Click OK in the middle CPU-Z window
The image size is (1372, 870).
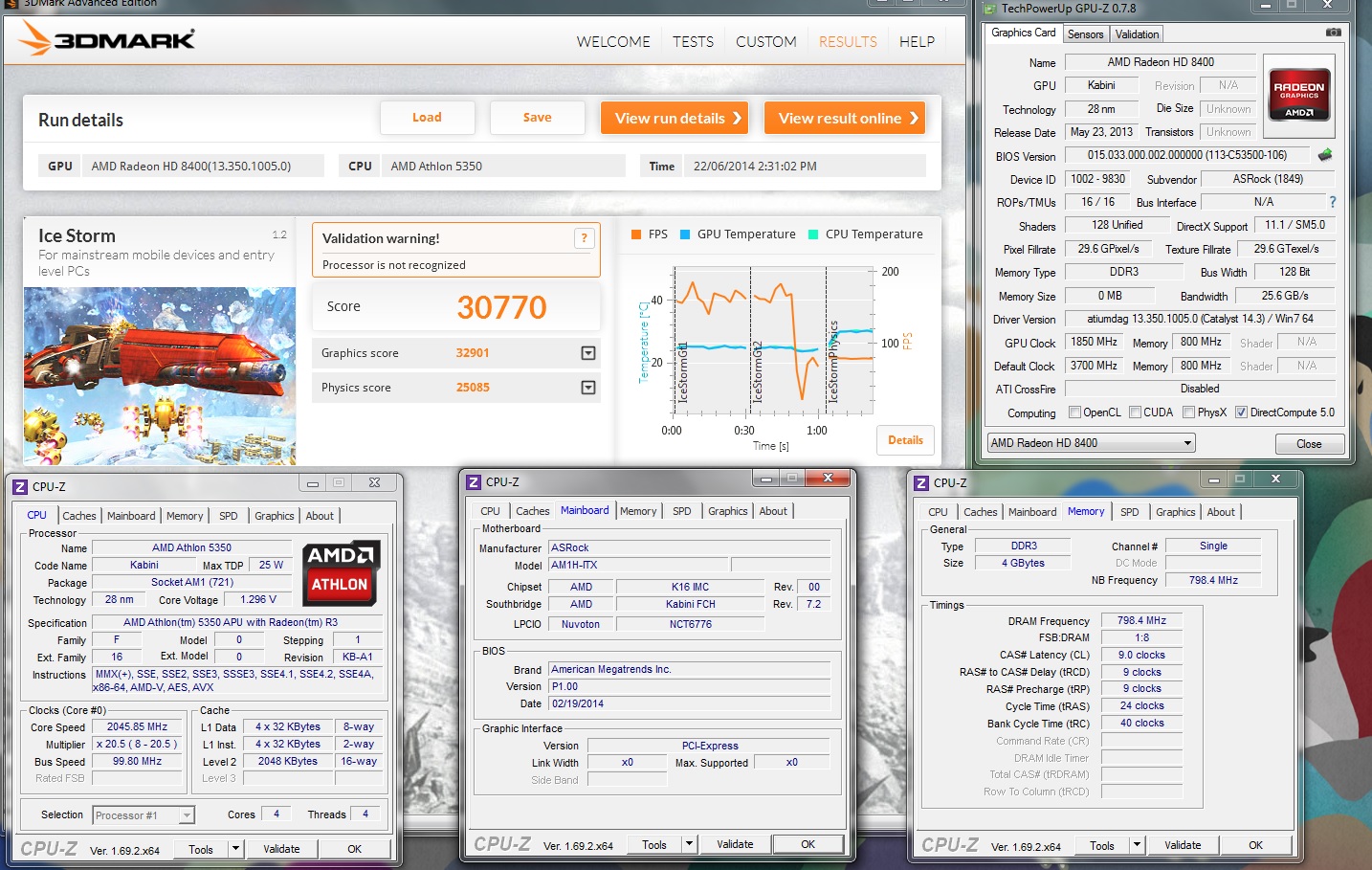808,844
